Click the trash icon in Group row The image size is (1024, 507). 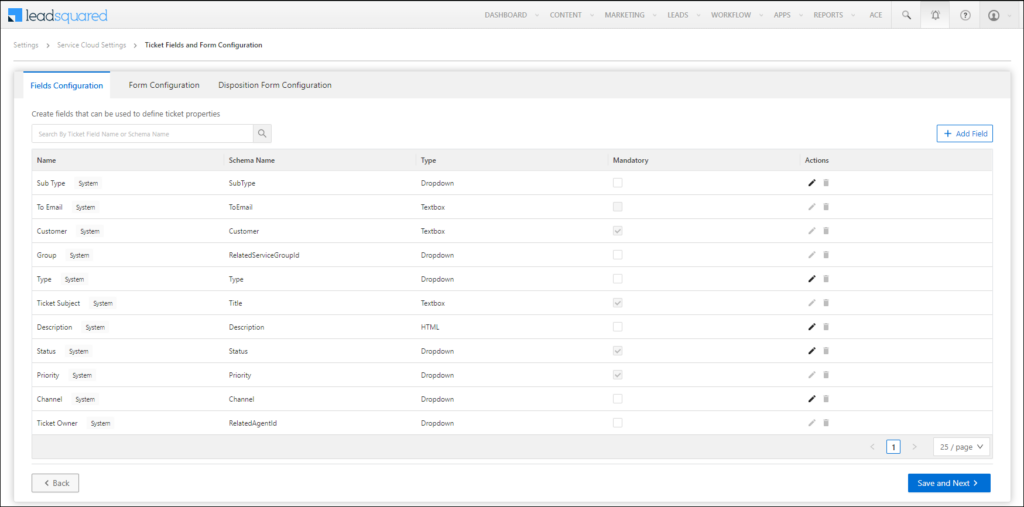(x=825, y=255)
